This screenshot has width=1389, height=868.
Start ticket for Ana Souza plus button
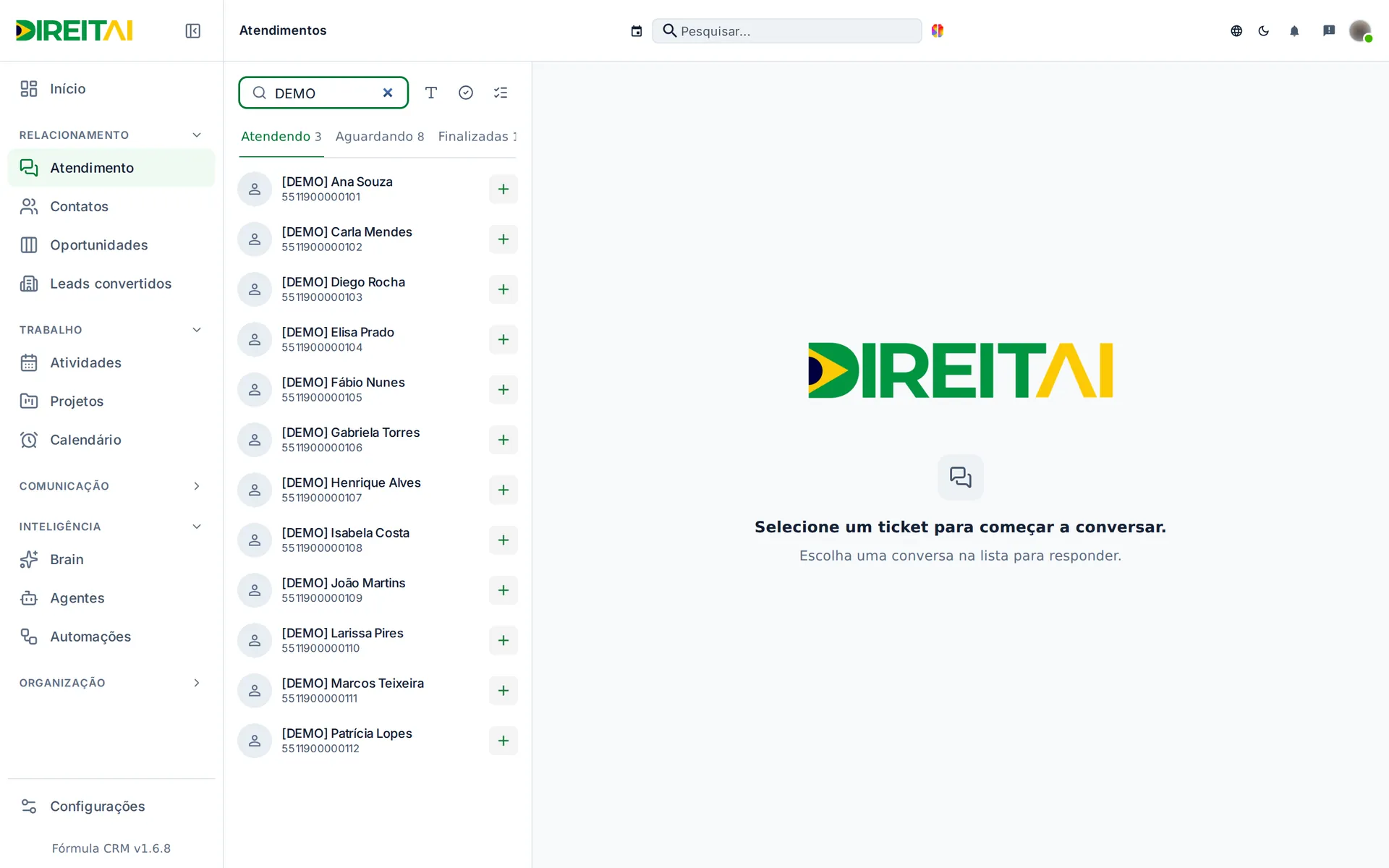point(504,190)
